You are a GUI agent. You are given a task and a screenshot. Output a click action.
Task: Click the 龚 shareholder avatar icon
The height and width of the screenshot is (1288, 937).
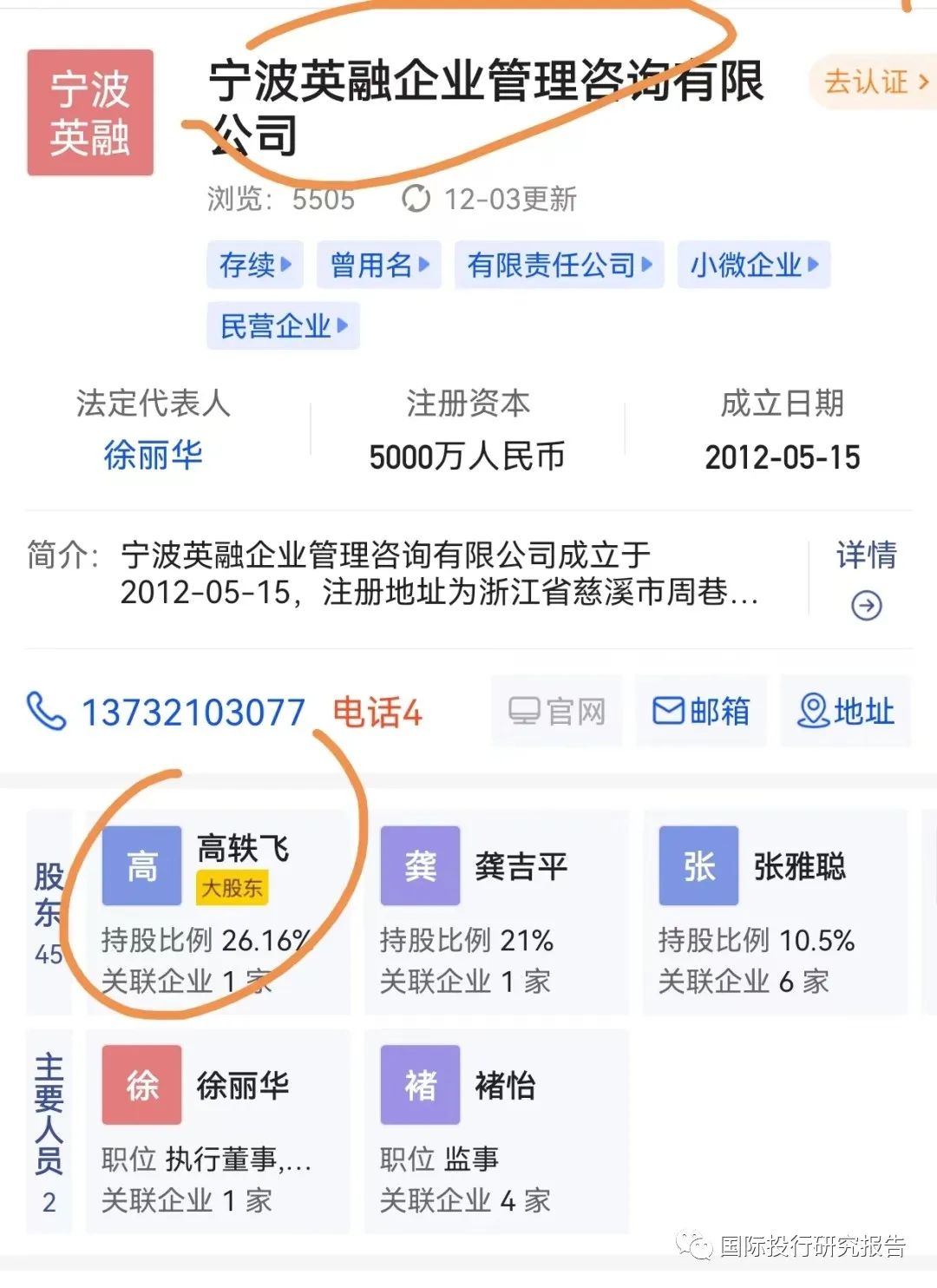[x=420, y=866]
